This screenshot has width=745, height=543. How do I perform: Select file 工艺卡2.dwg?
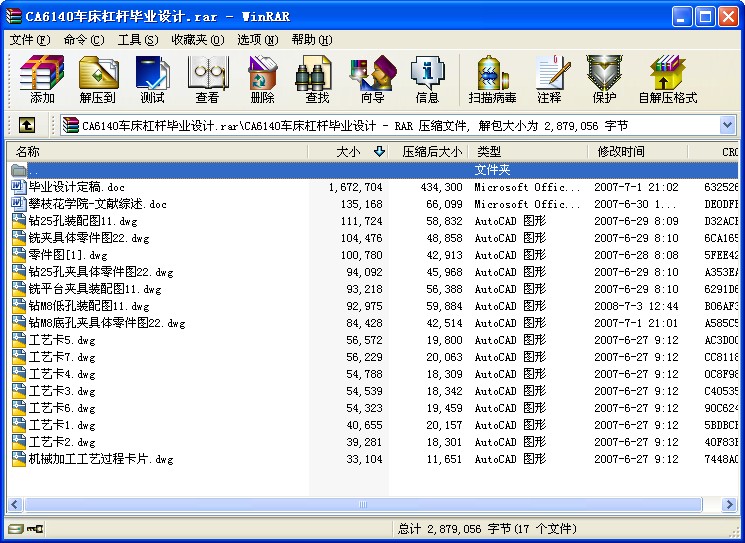[62, 442]
